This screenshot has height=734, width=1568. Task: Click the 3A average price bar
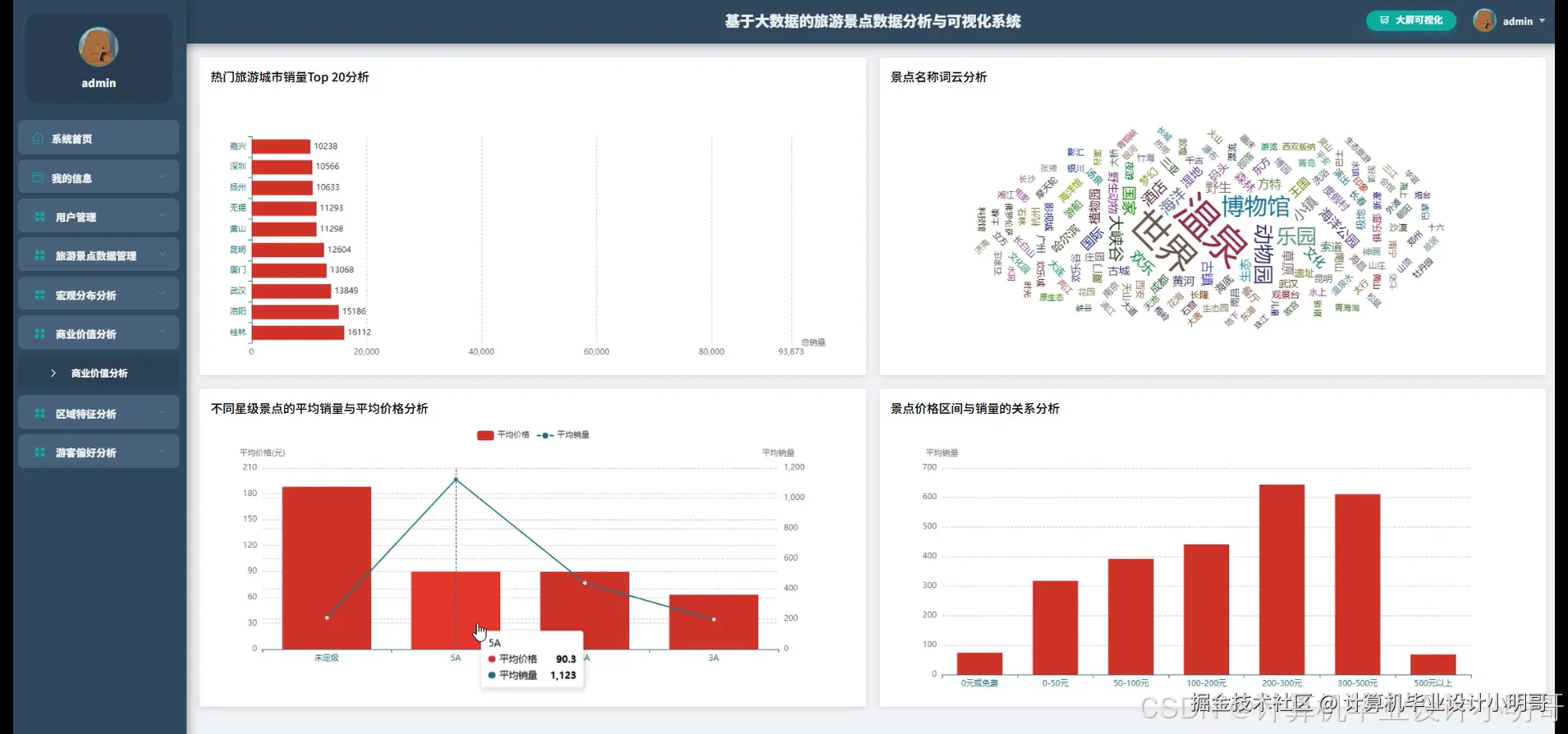[713, 622]
